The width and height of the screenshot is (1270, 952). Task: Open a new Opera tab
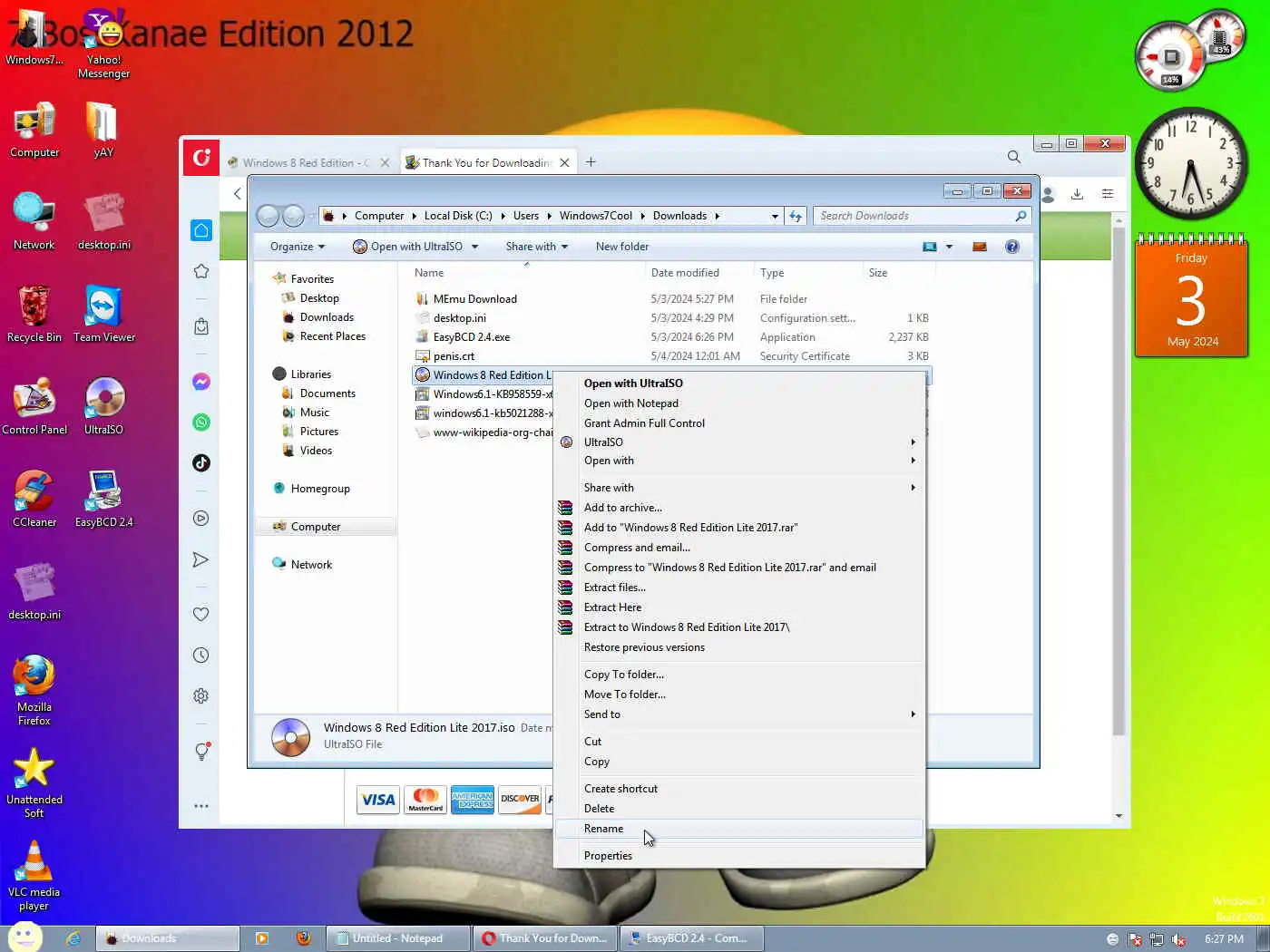click(x=591, y=162)
